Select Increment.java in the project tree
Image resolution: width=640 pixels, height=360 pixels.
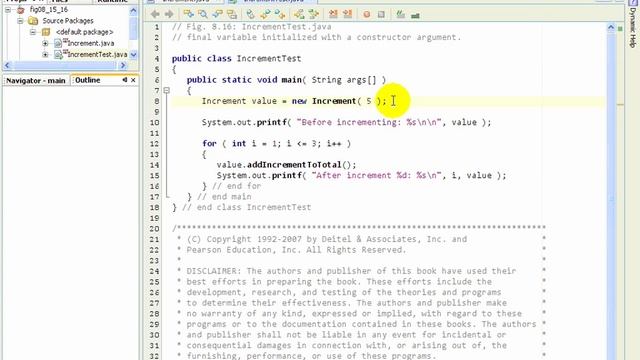pos(91,43)
